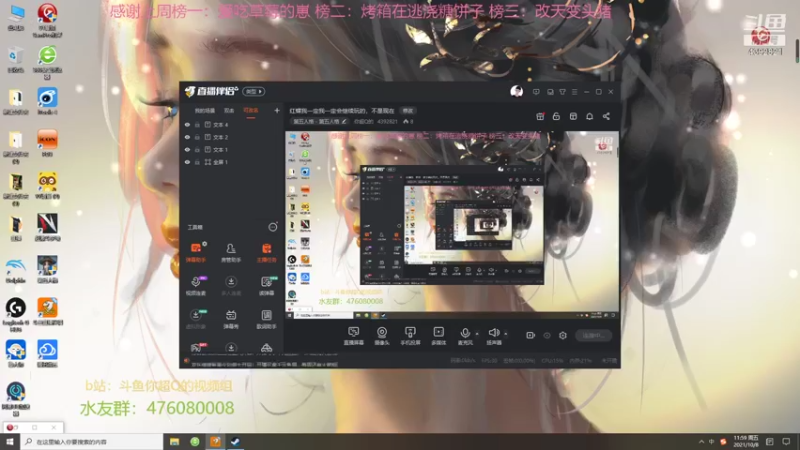Open the 视频连麦 tool
This screenshot has width=800, height=450.
196,285
